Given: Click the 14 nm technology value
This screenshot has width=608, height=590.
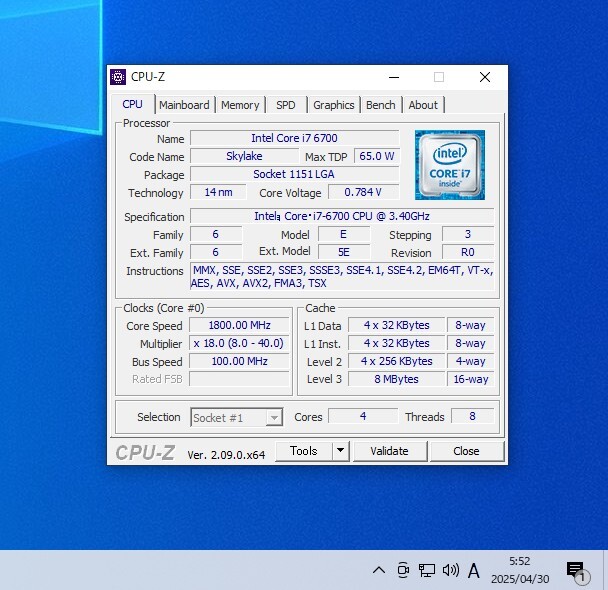Looking at the screenshot, I should point(218,192).
